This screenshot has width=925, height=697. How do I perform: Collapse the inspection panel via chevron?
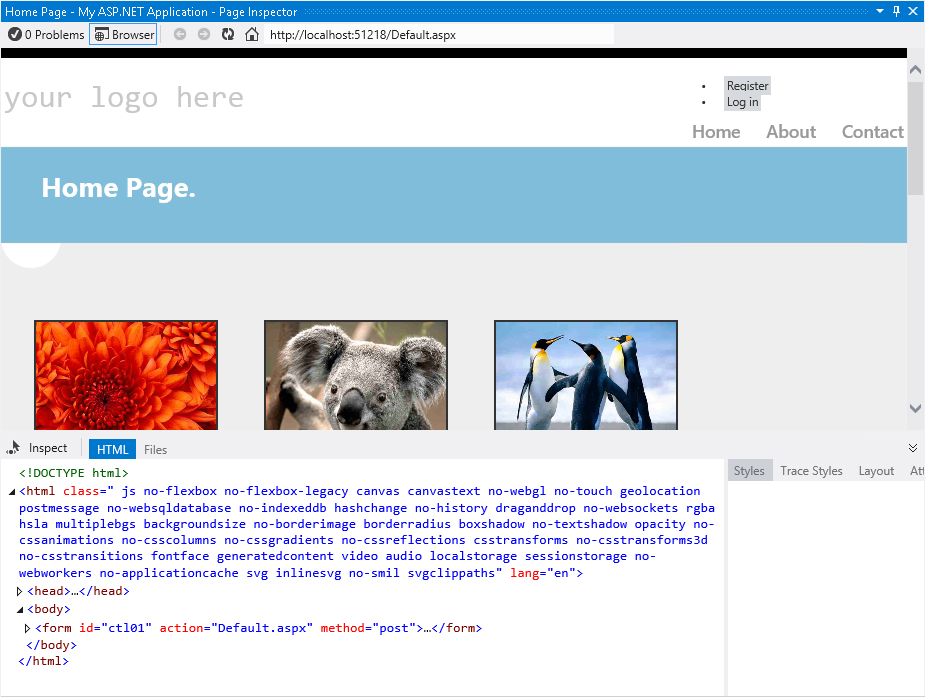click(912, 446)
